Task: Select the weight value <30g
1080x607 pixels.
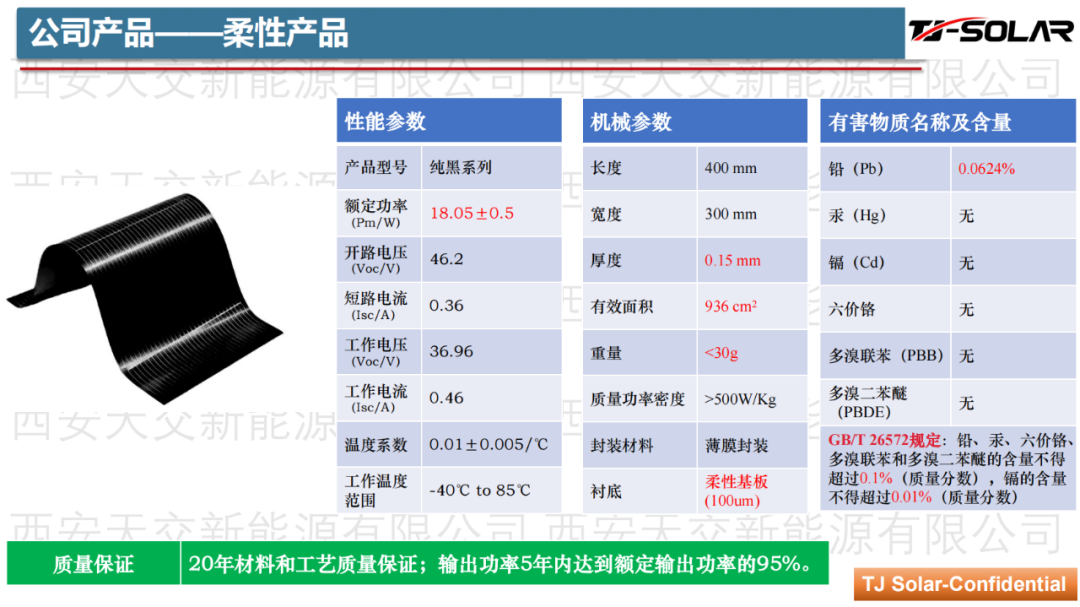Action: coord(721,353)
